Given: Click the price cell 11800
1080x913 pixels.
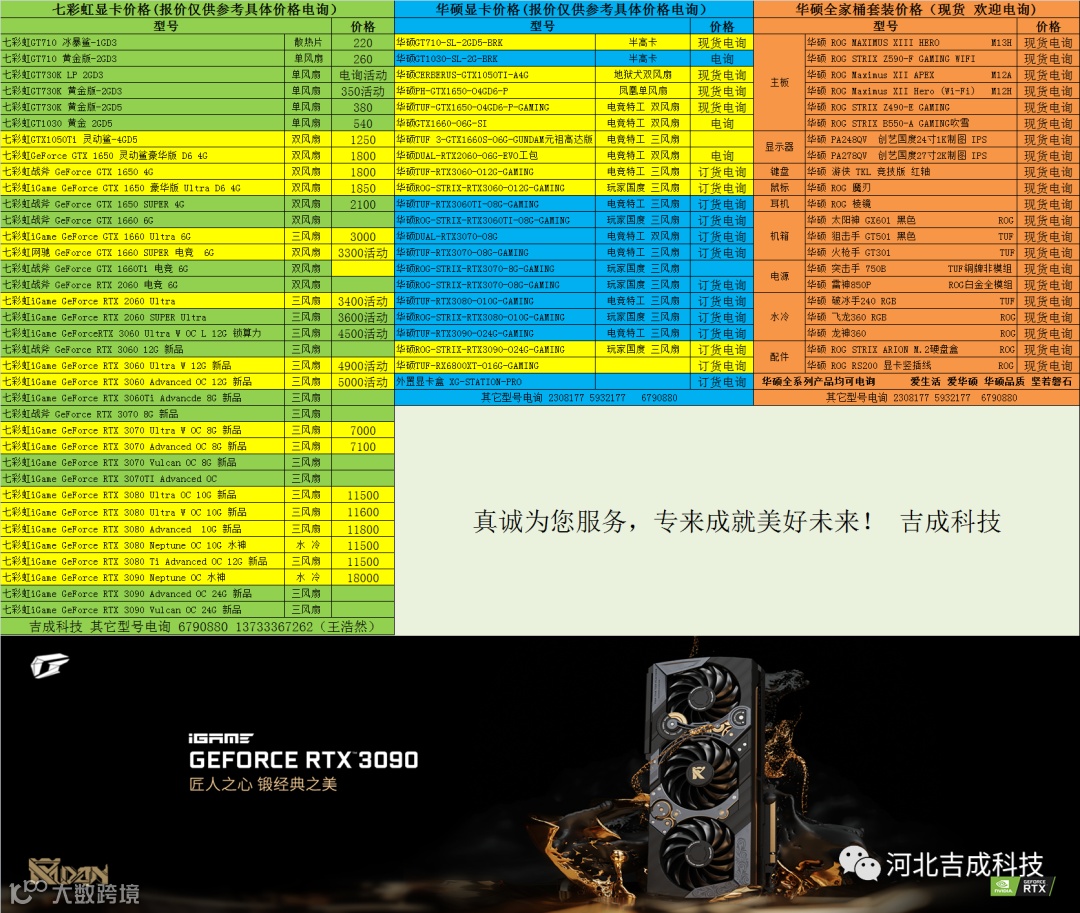Looking at the screenshot, I should tap(363, 529).
